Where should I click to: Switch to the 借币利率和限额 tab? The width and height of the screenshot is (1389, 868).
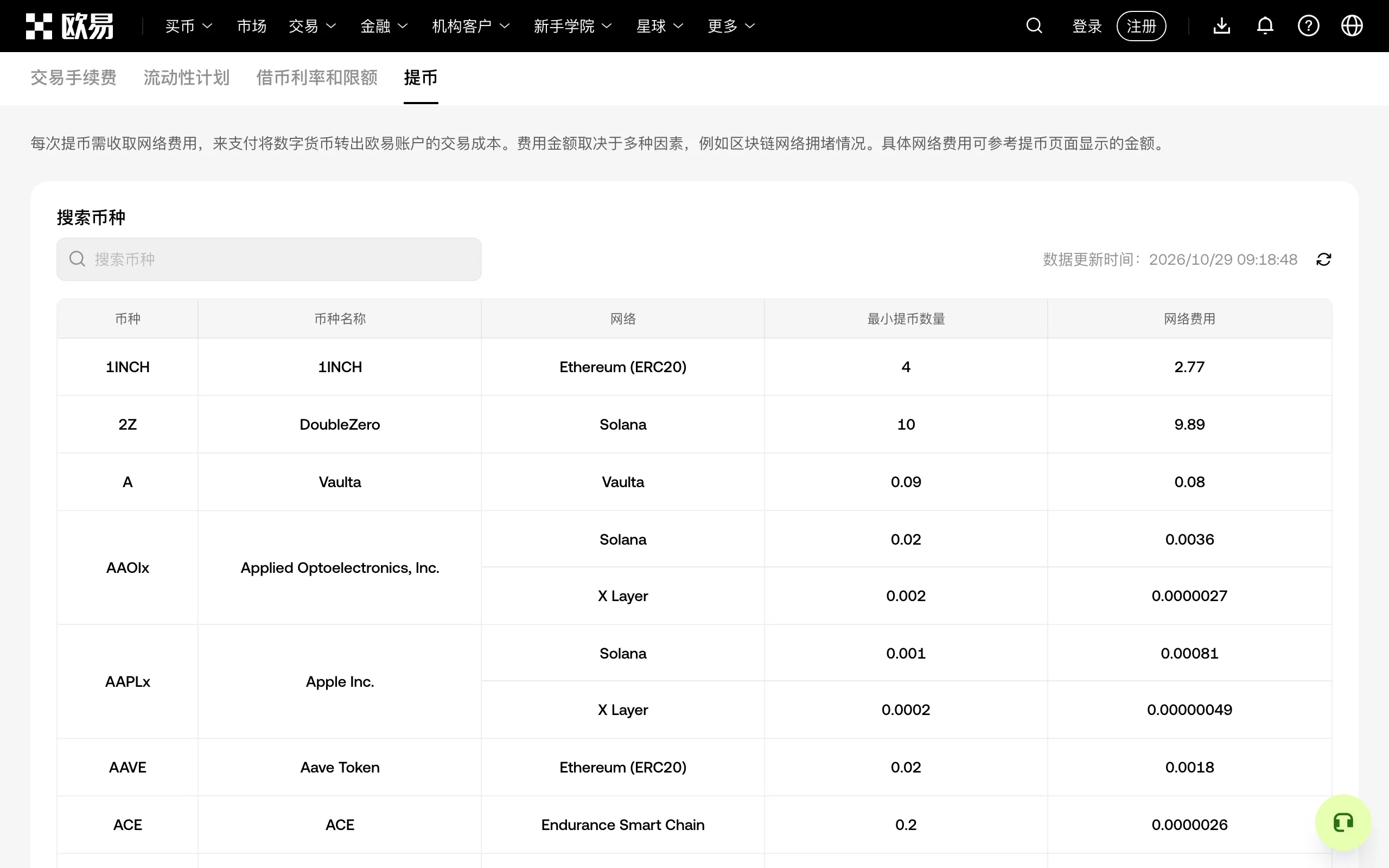pos(317,78)
